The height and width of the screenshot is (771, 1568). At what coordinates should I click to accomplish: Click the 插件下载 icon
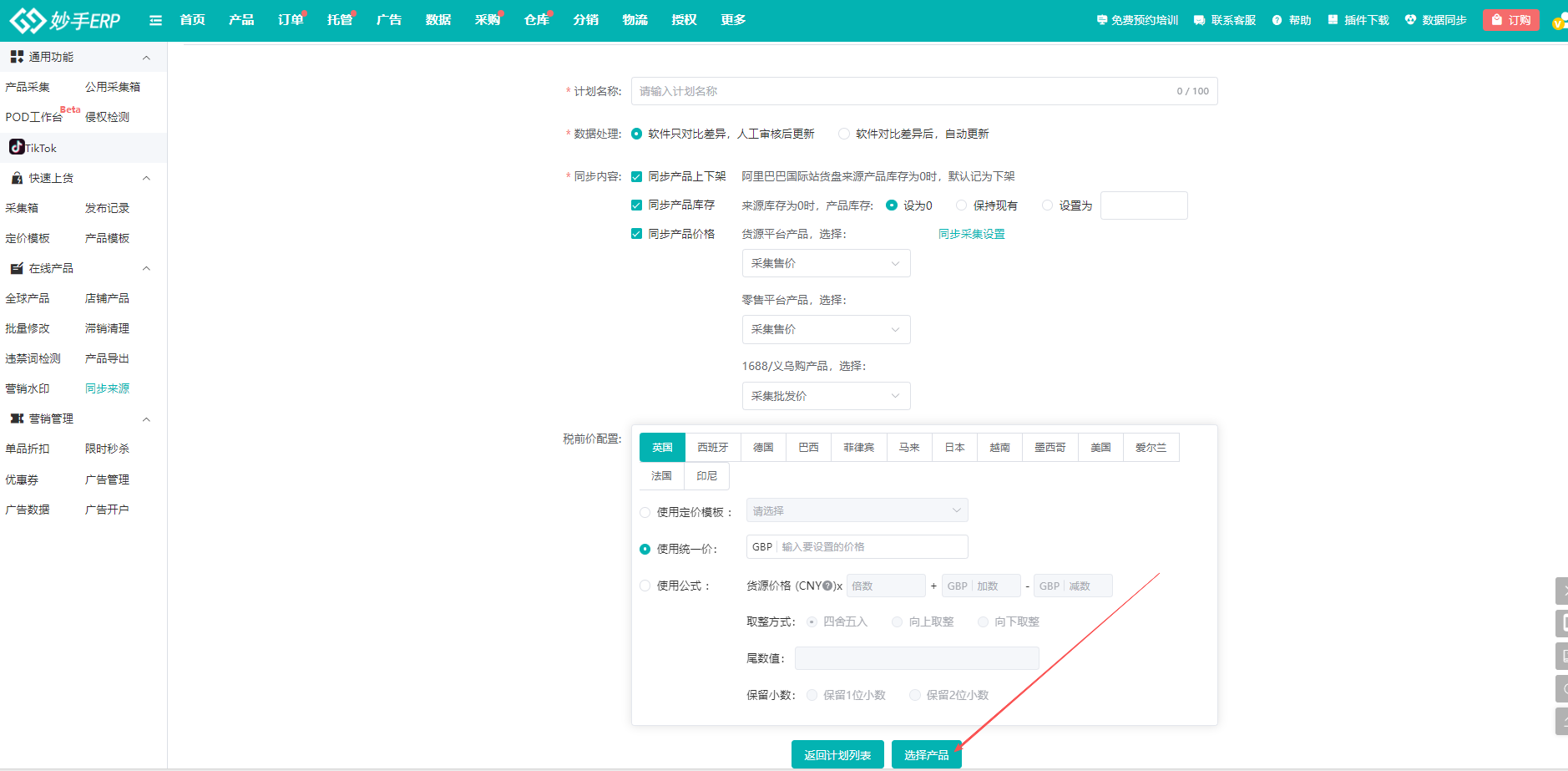coord(1333,20)
